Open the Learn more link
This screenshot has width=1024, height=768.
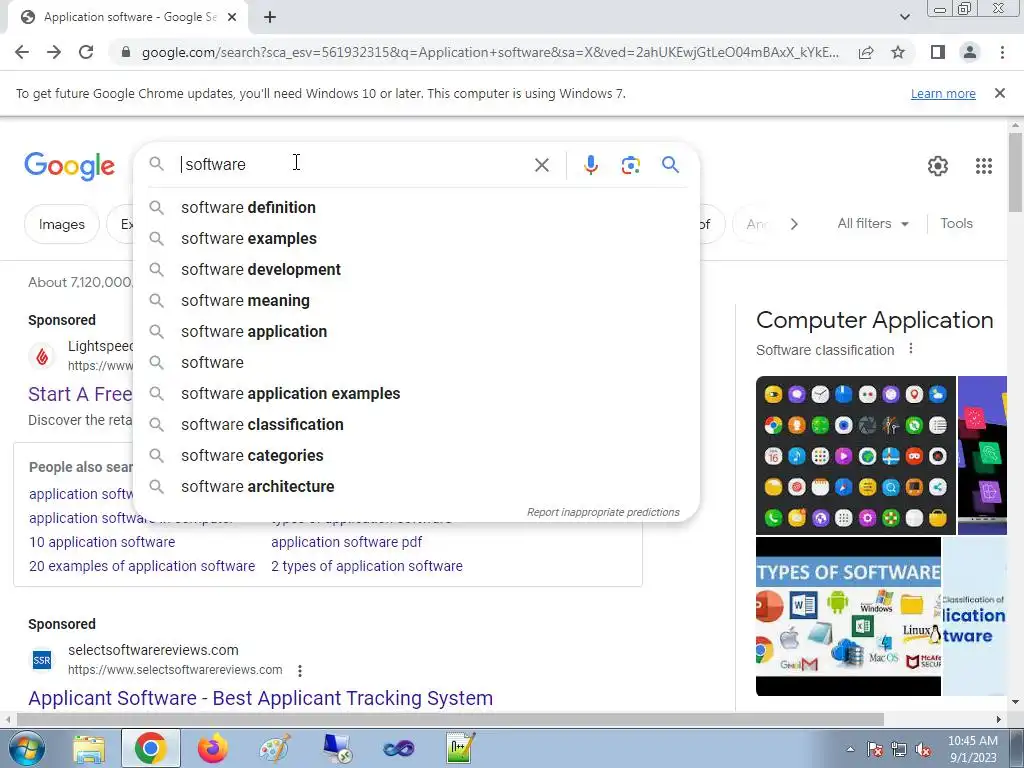943,93
